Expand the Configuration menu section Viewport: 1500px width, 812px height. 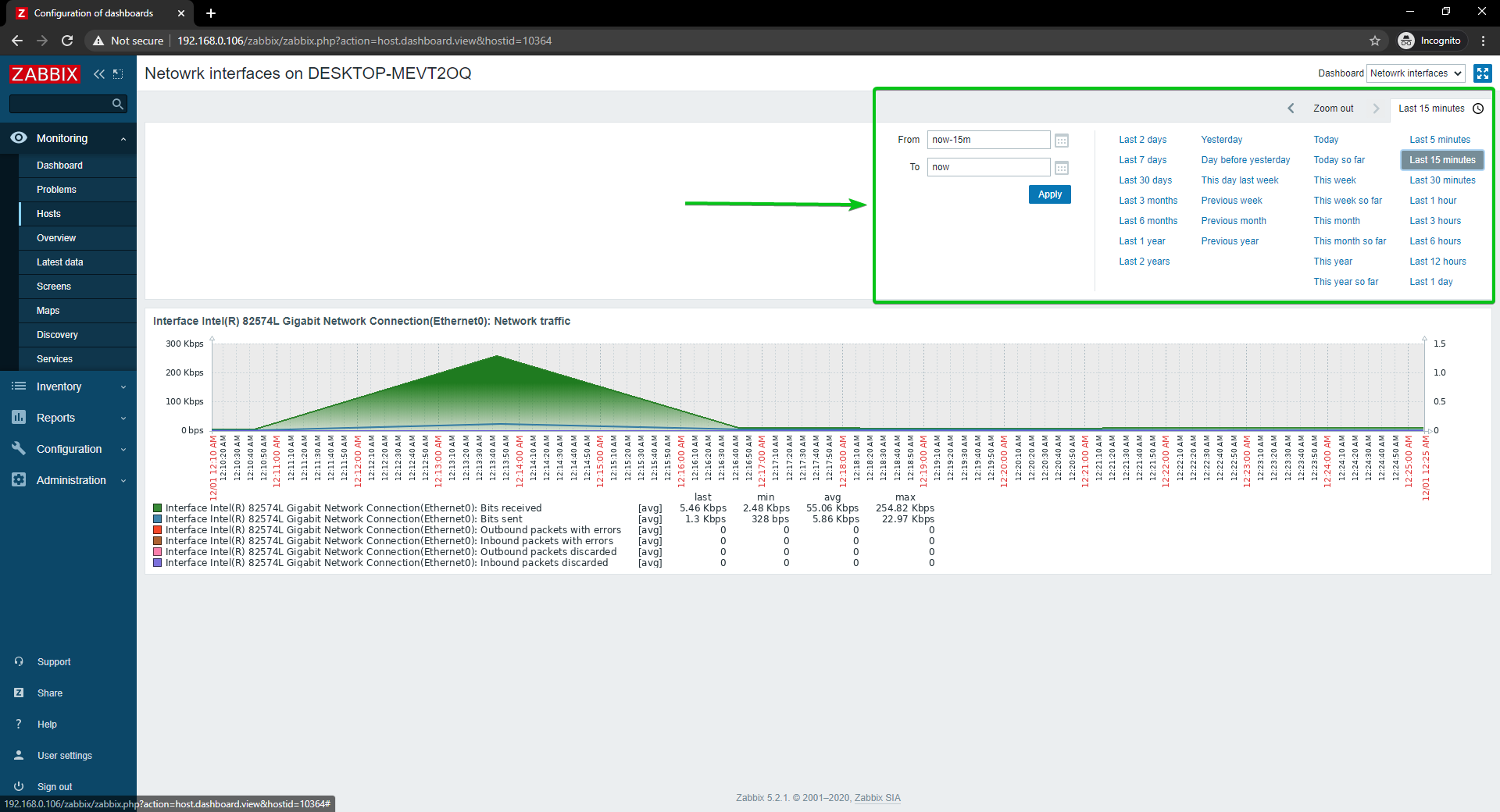coord(68,449)
